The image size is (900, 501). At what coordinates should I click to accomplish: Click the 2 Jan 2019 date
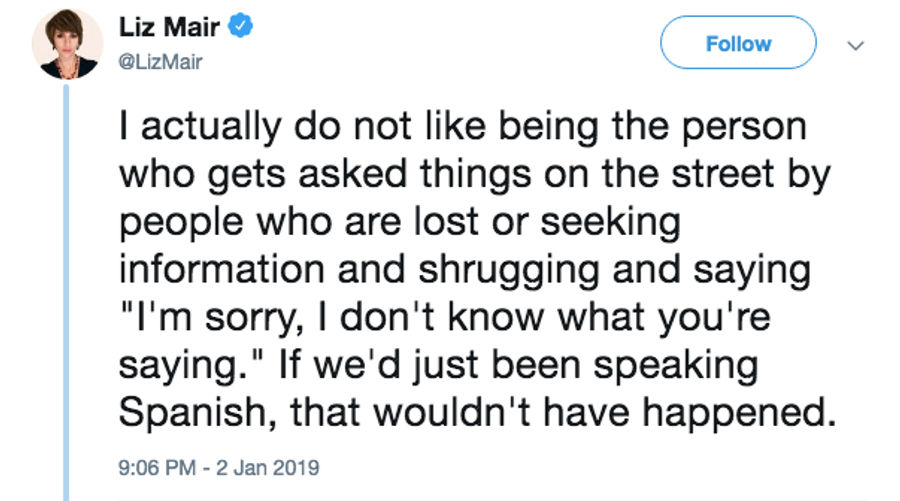(x=267, y=467)
